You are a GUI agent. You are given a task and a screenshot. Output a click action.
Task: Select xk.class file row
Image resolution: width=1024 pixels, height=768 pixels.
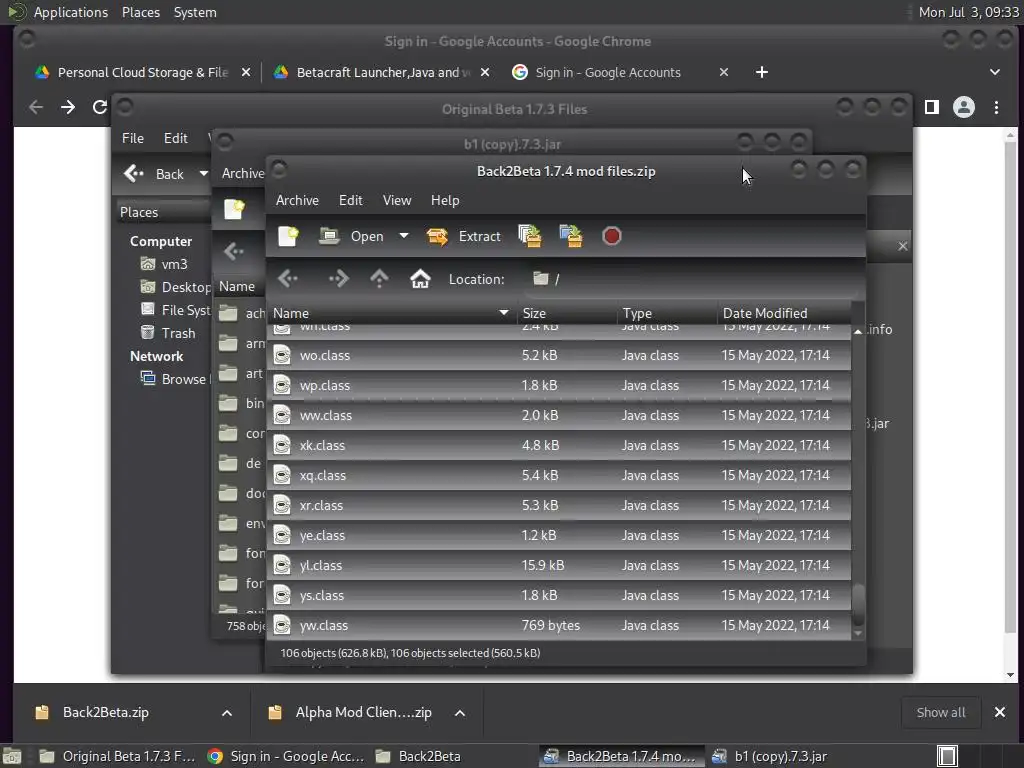click(x=559, y=445)
